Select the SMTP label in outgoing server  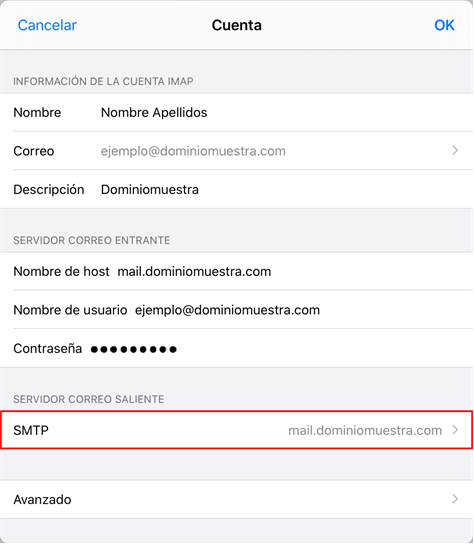pyautogui.click(x=31, y=430)
